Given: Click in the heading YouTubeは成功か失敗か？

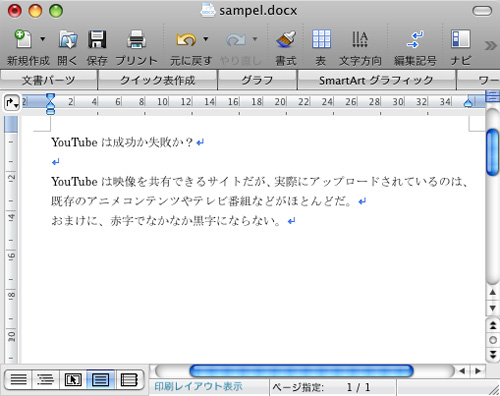Looking at the screenshot, I should [122, 142].
